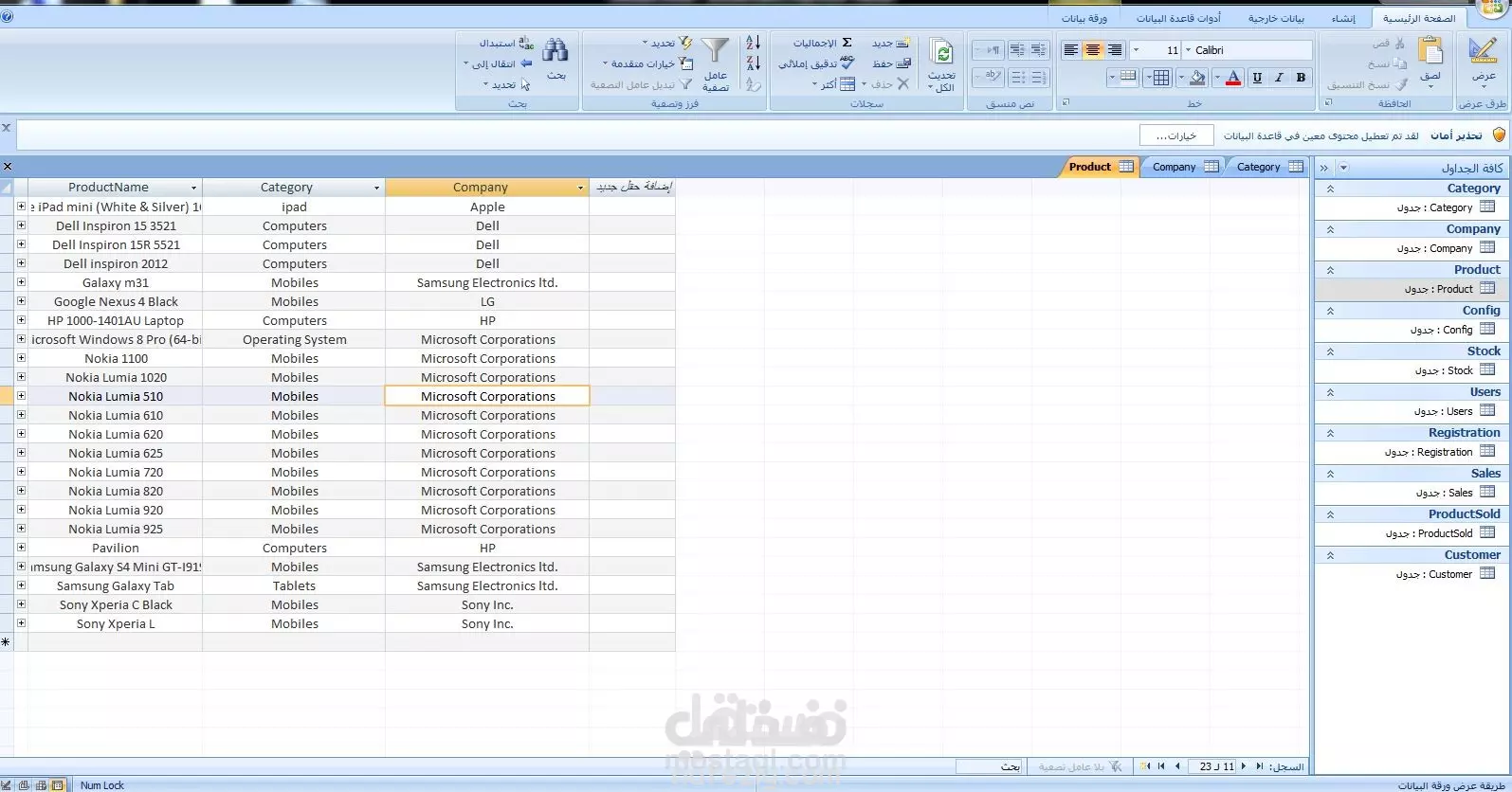This screenshot has height=792, width=1512.
Task: Open ProductName column filter dropdown
Action: tap(193, 188)
